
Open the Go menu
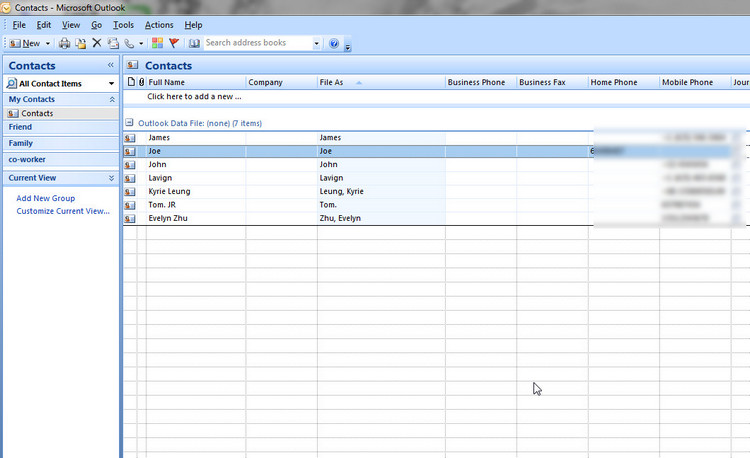click(96, 25)
